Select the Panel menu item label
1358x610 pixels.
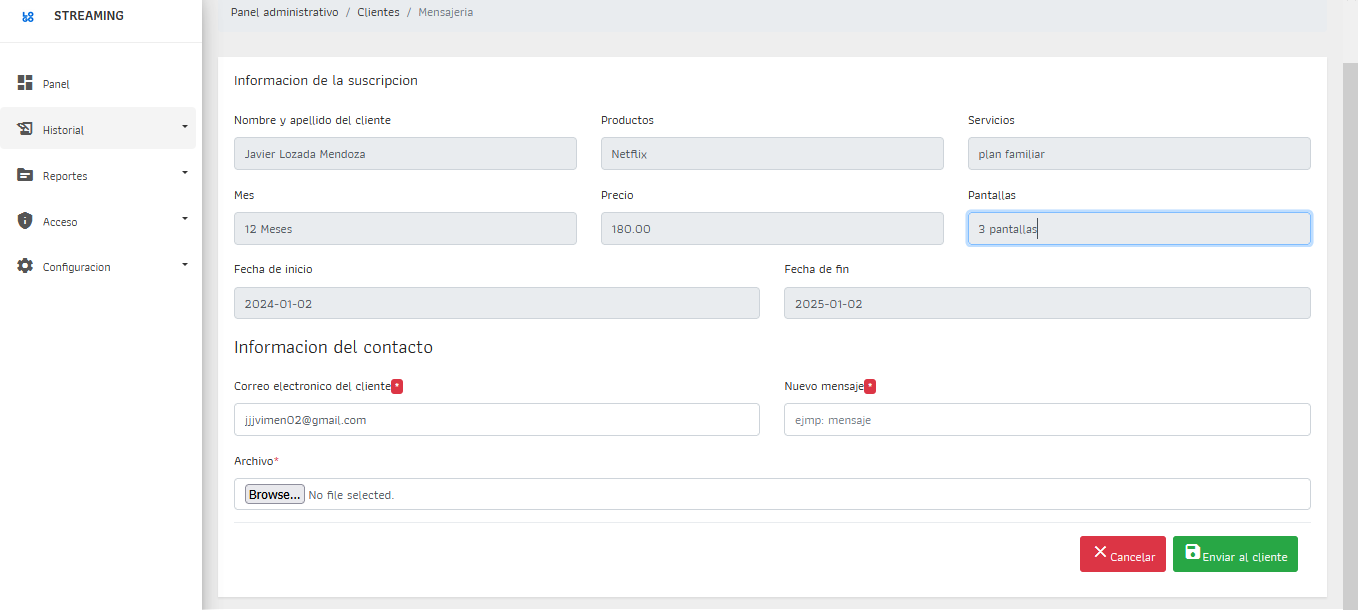(56, 85)
